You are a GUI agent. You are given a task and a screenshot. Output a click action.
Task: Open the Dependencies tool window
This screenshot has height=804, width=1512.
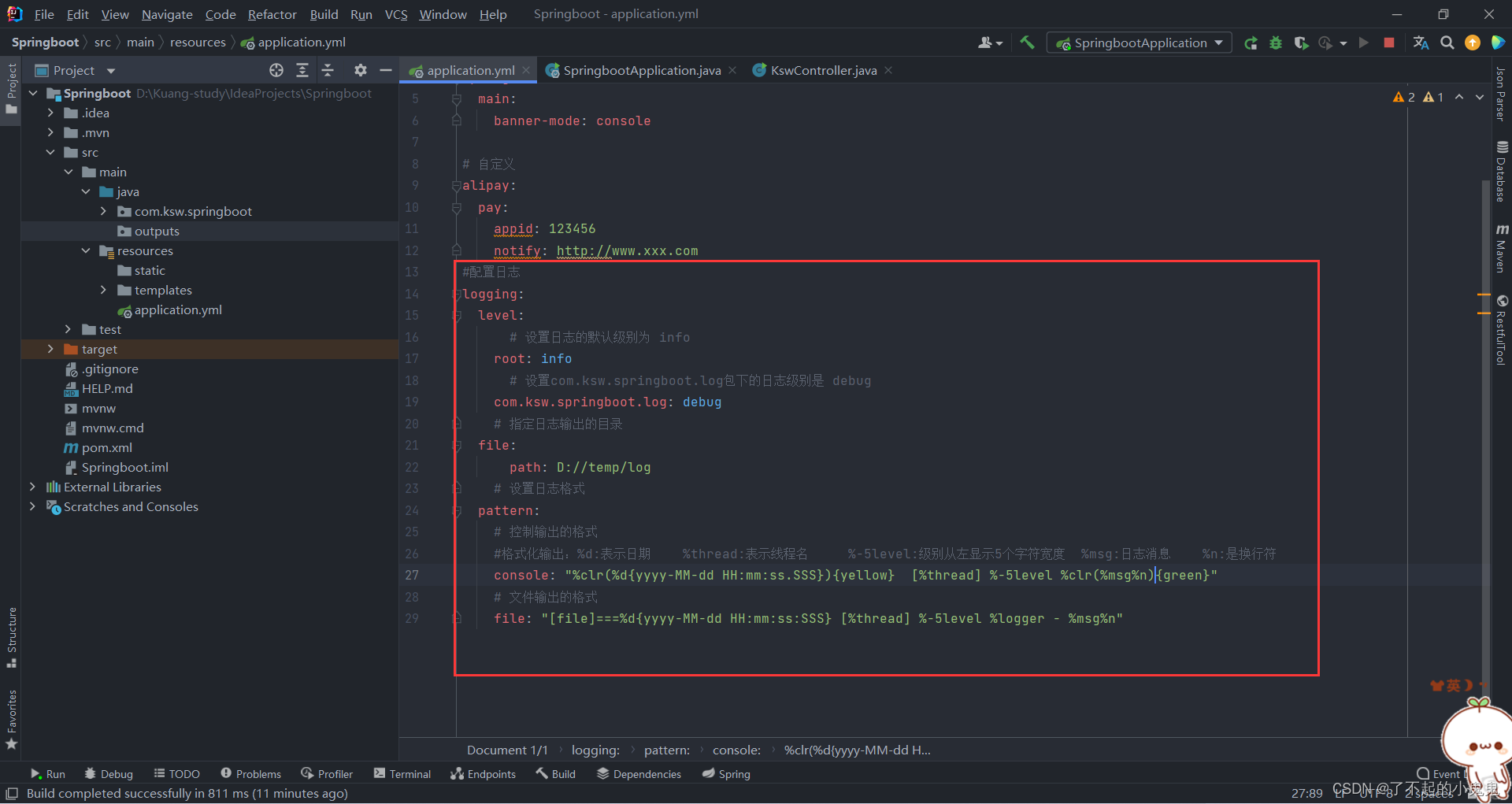point(639,773)
